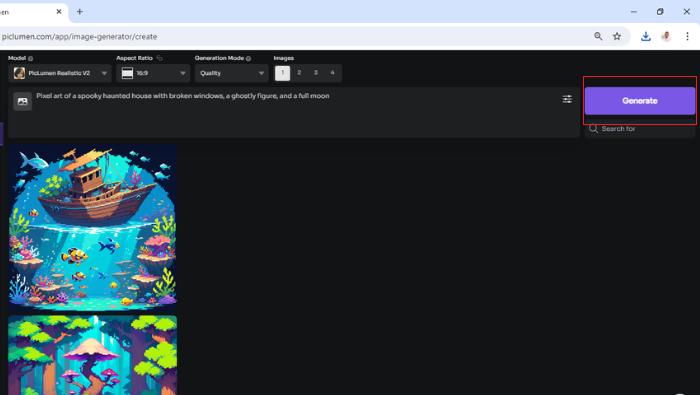Open the prompt settings sliders icon
Screen dimensions: 700x395
coord(567,99)
